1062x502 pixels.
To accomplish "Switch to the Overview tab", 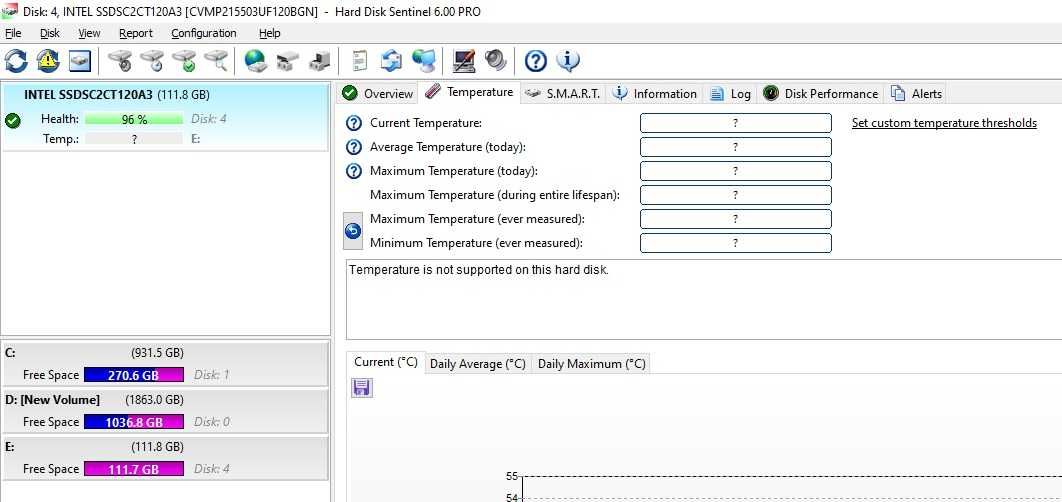I will pos(377,93).
